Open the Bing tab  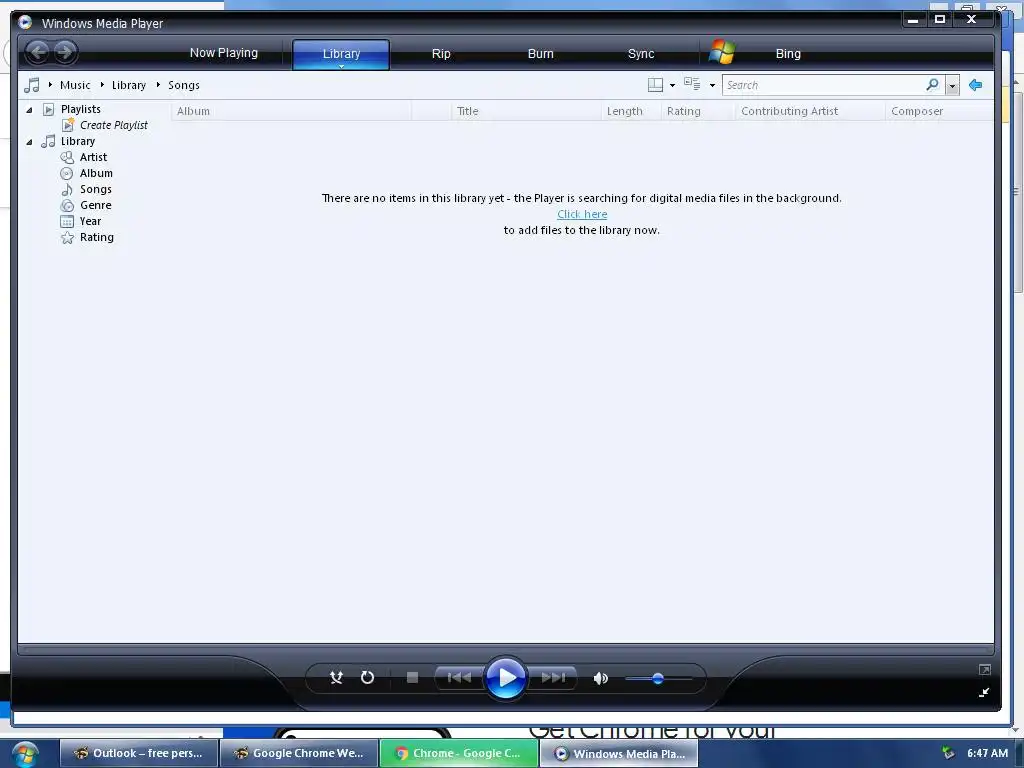[x=788, y=54]
